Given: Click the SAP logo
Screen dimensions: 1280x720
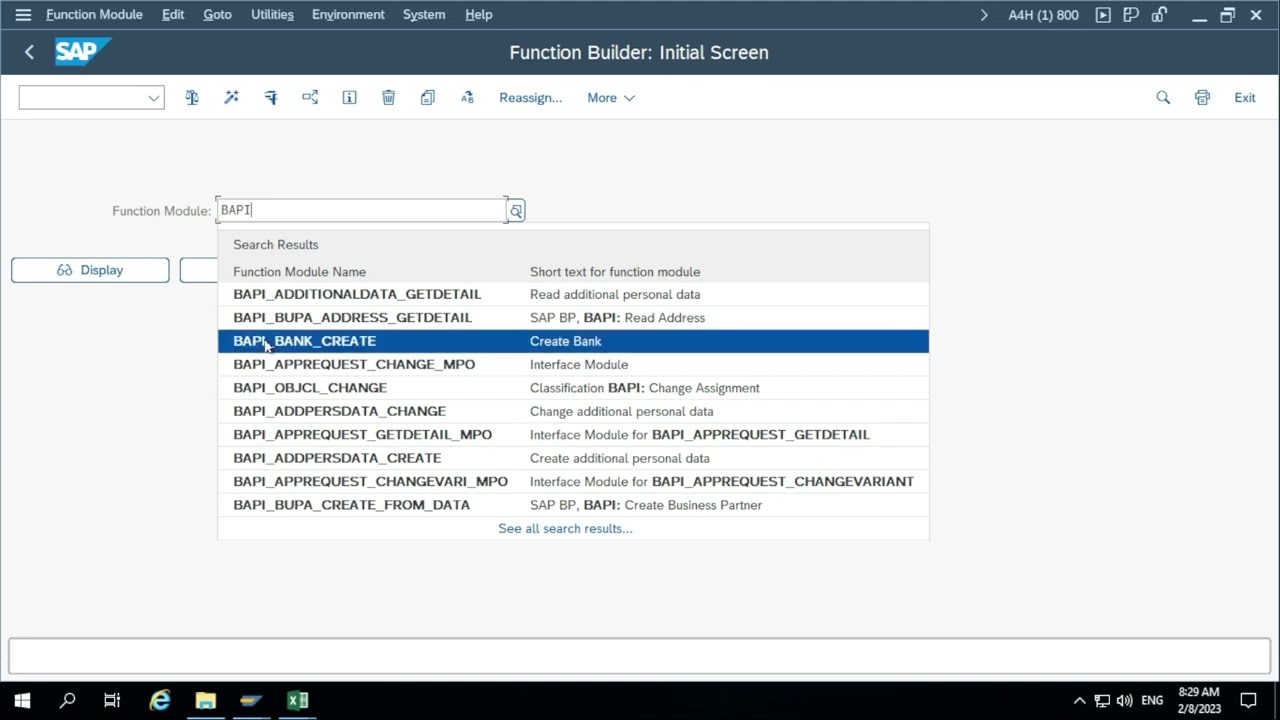Looking at the screenshot, I should 82,51.
